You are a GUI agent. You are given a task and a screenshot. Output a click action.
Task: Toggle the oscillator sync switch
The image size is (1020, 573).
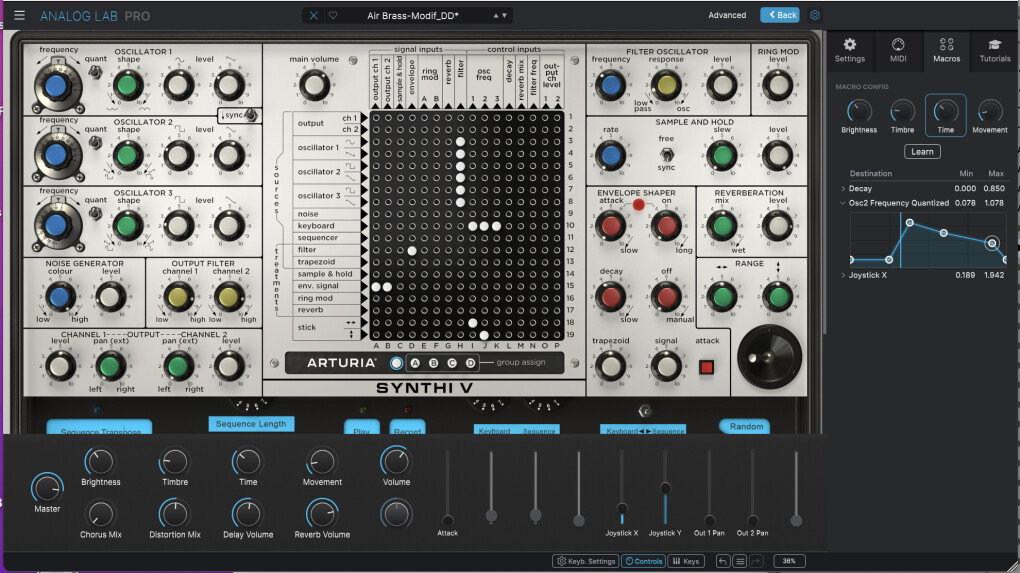[x=250, y=115]
